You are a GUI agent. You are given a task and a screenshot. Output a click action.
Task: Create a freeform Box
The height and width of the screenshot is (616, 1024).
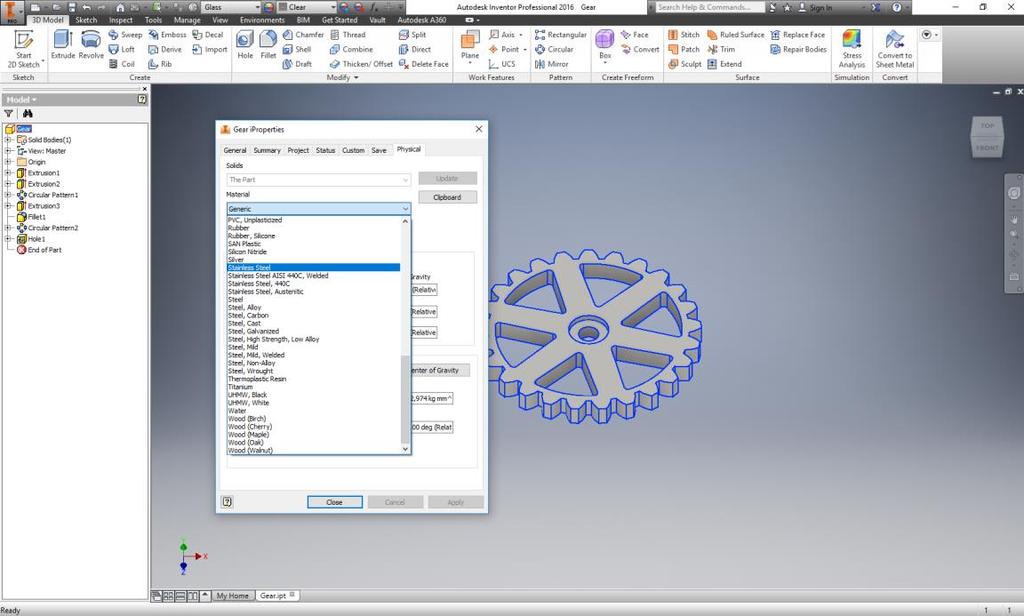(x=605, y=46)
